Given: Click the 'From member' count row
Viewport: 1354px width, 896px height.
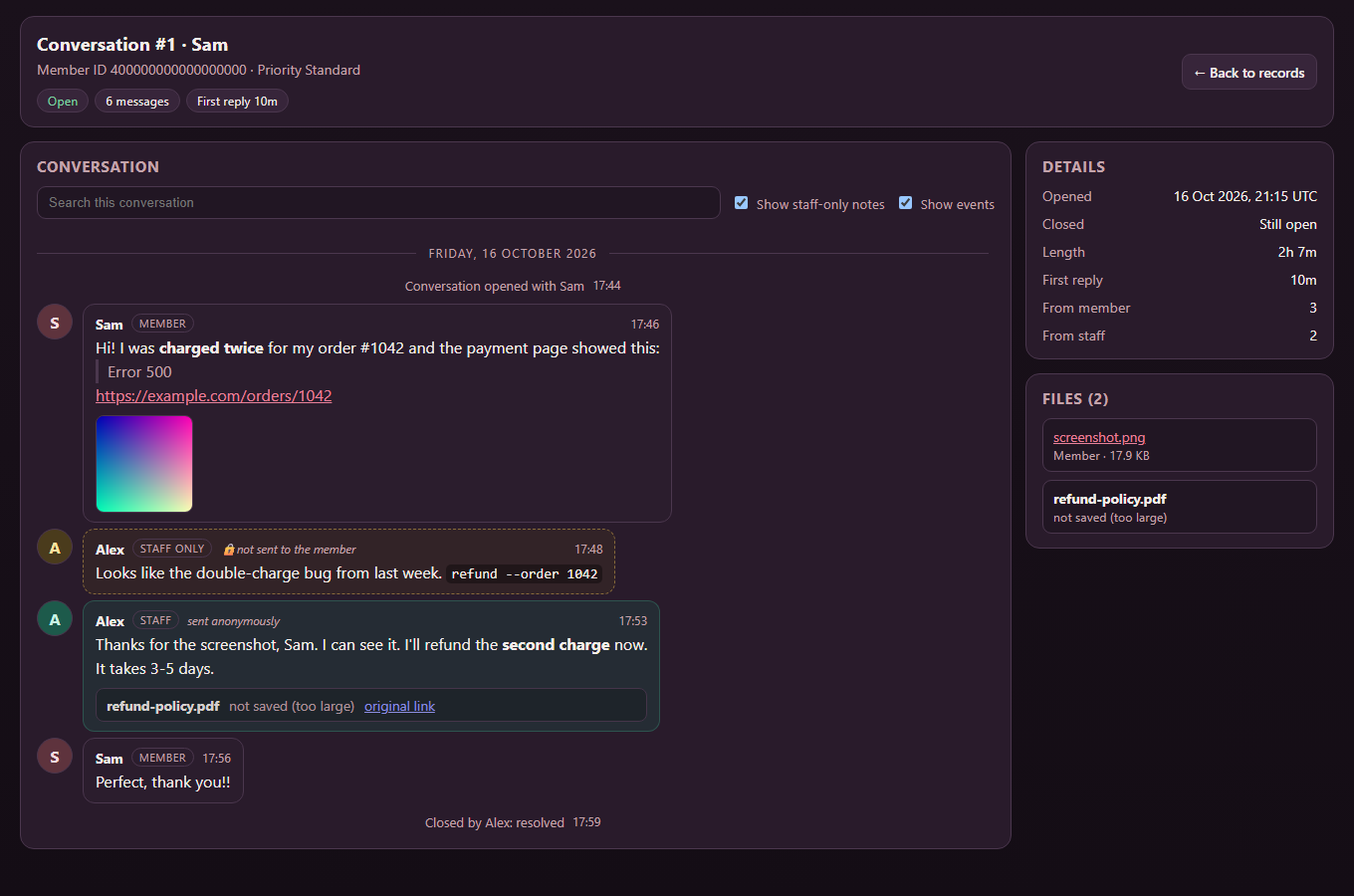Looking at the screenshot, I should pyautogui.click(x=1180, y=308).
